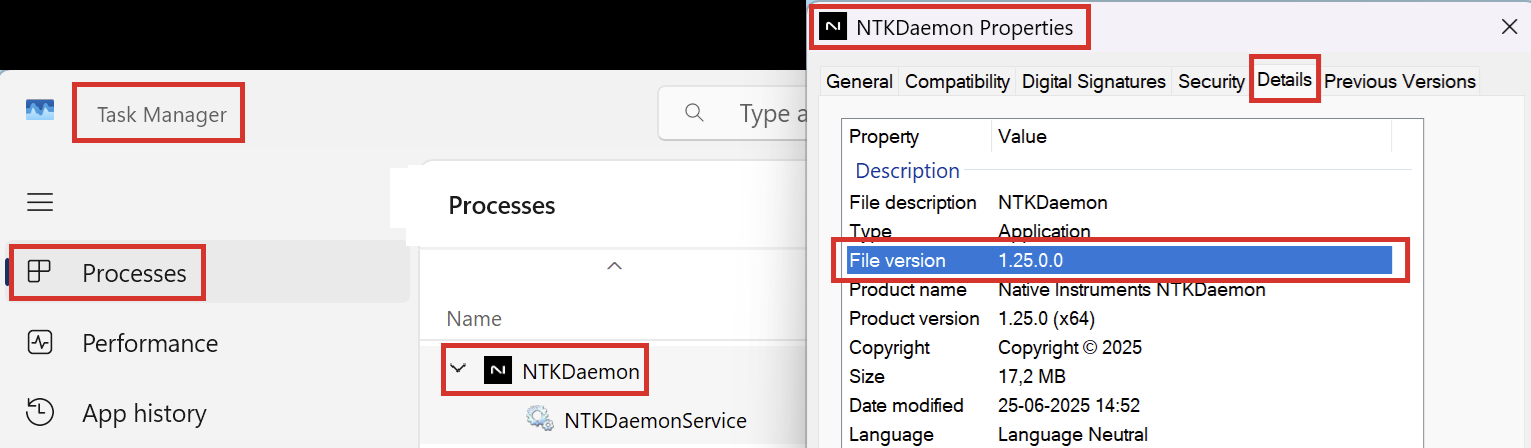Select the Details tab
This screenshot has width=1531, height=448.
[x=1285, y=79]
